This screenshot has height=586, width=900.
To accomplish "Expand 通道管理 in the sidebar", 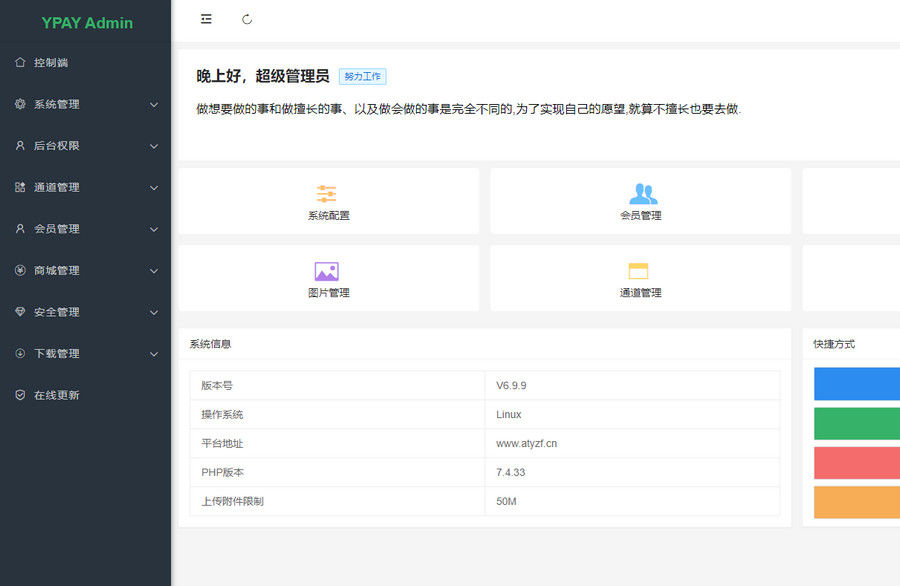I will click(85, 187).
